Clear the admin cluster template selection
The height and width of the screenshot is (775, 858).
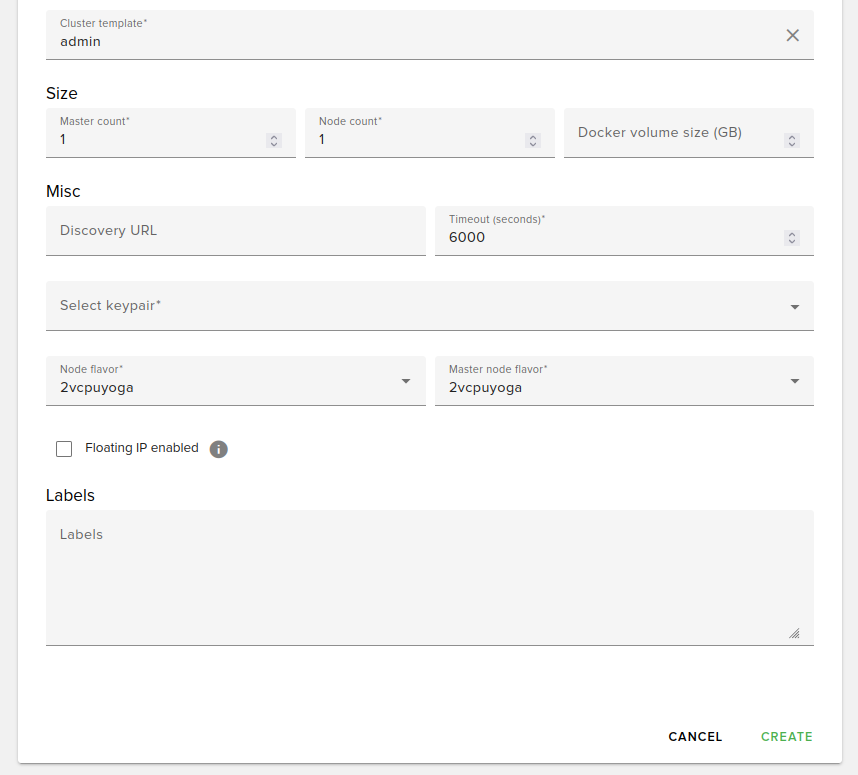[793, 34]
